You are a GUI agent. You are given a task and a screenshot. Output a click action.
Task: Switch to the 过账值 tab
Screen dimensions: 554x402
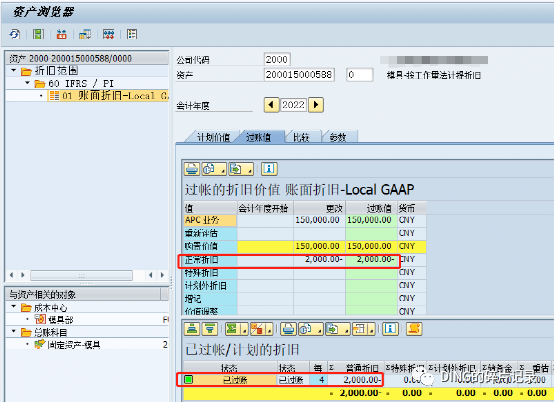tap(259, 137)
